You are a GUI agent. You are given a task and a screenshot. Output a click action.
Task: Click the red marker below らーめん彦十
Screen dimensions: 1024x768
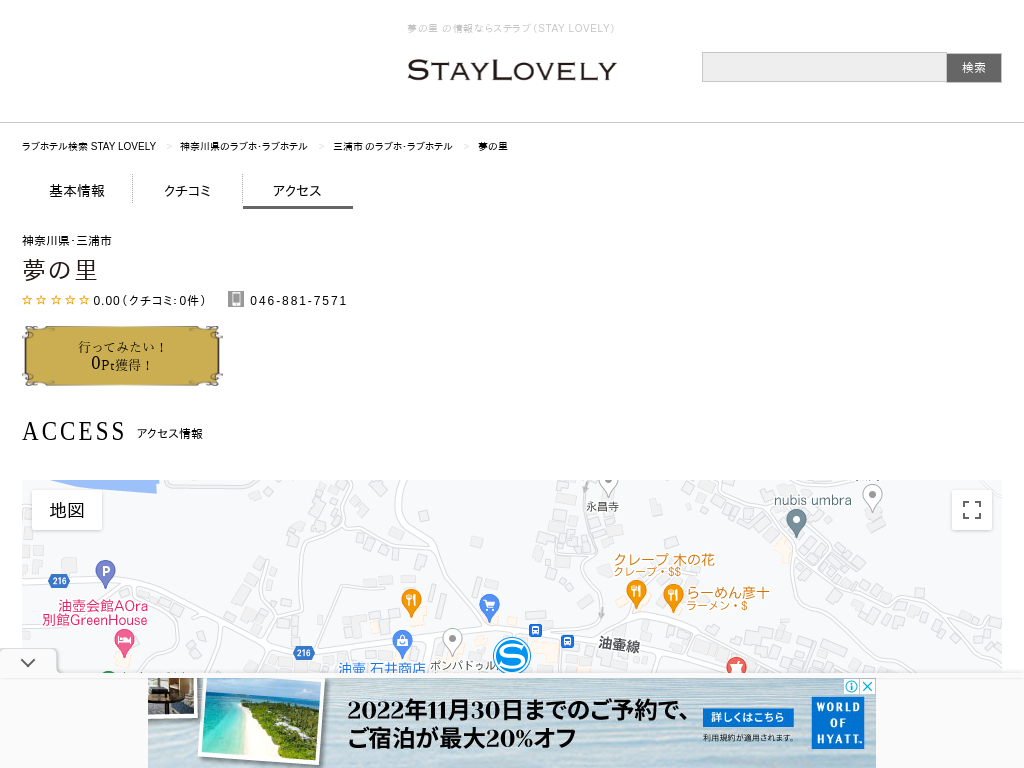(737, 665)
